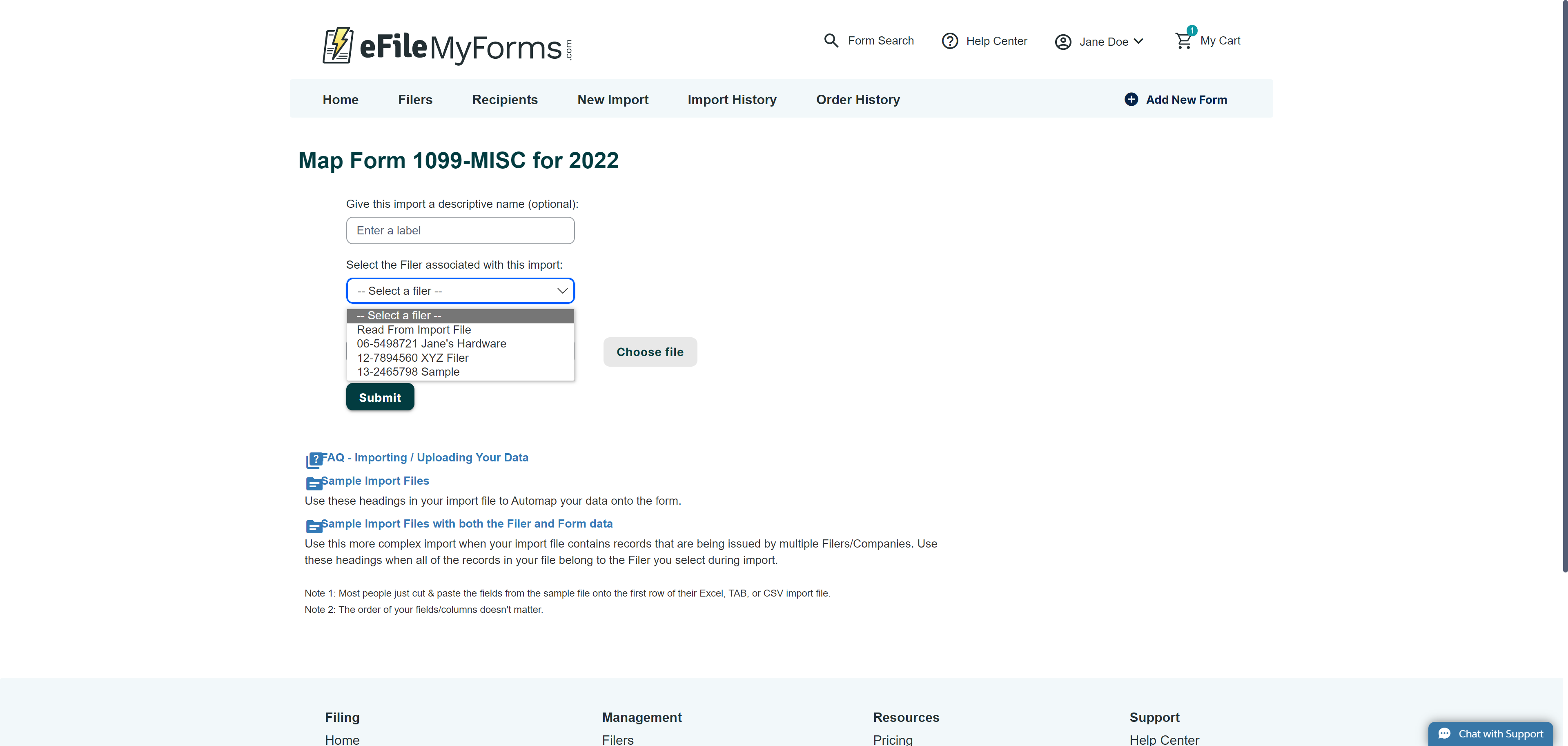Image resolution: width=1568 pixels, height=746 pixels.
Task: Expand the Jane Doe account chevron menu
Action: pos(1140,41)
